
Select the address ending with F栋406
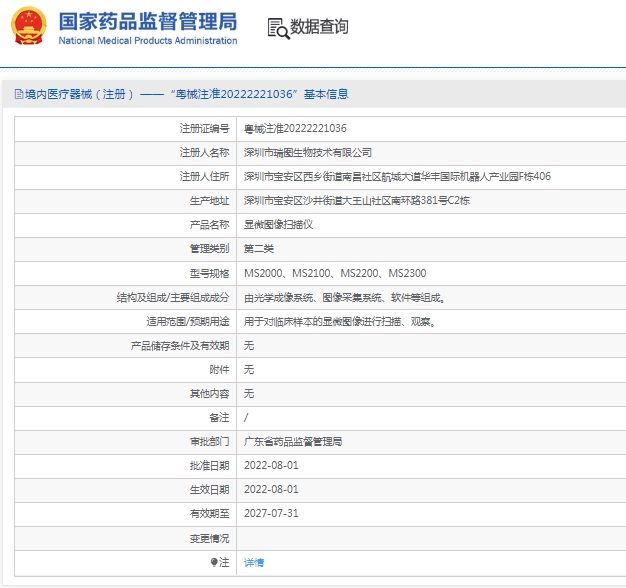[397, 176]
